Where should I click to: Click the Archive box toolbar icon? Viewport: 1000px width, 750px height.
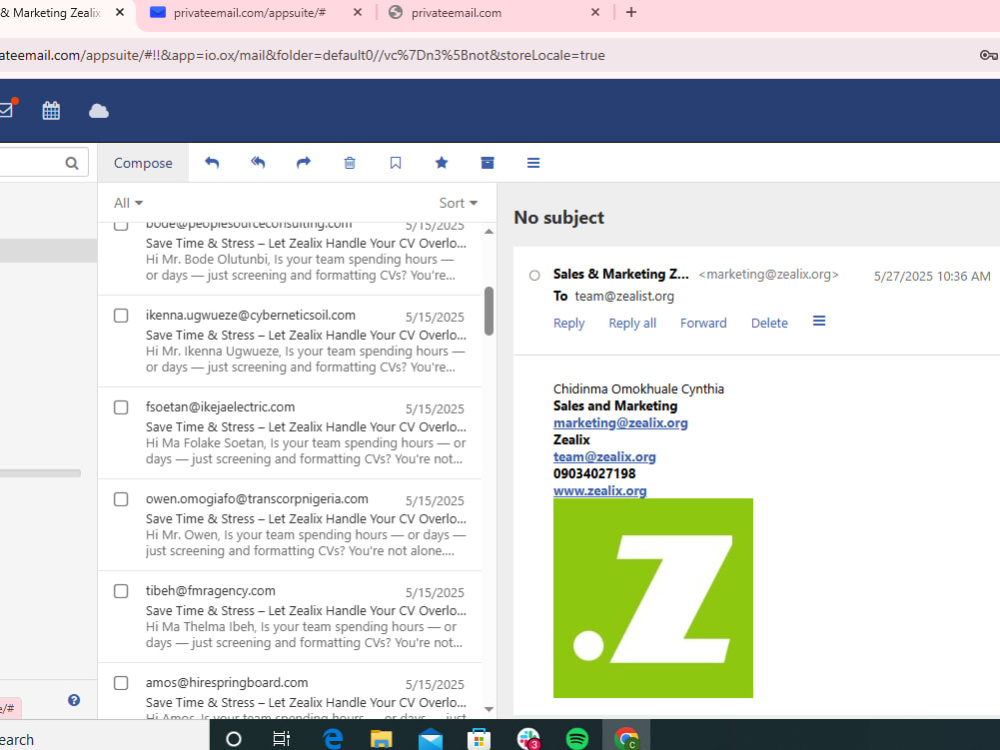[487, 163]
